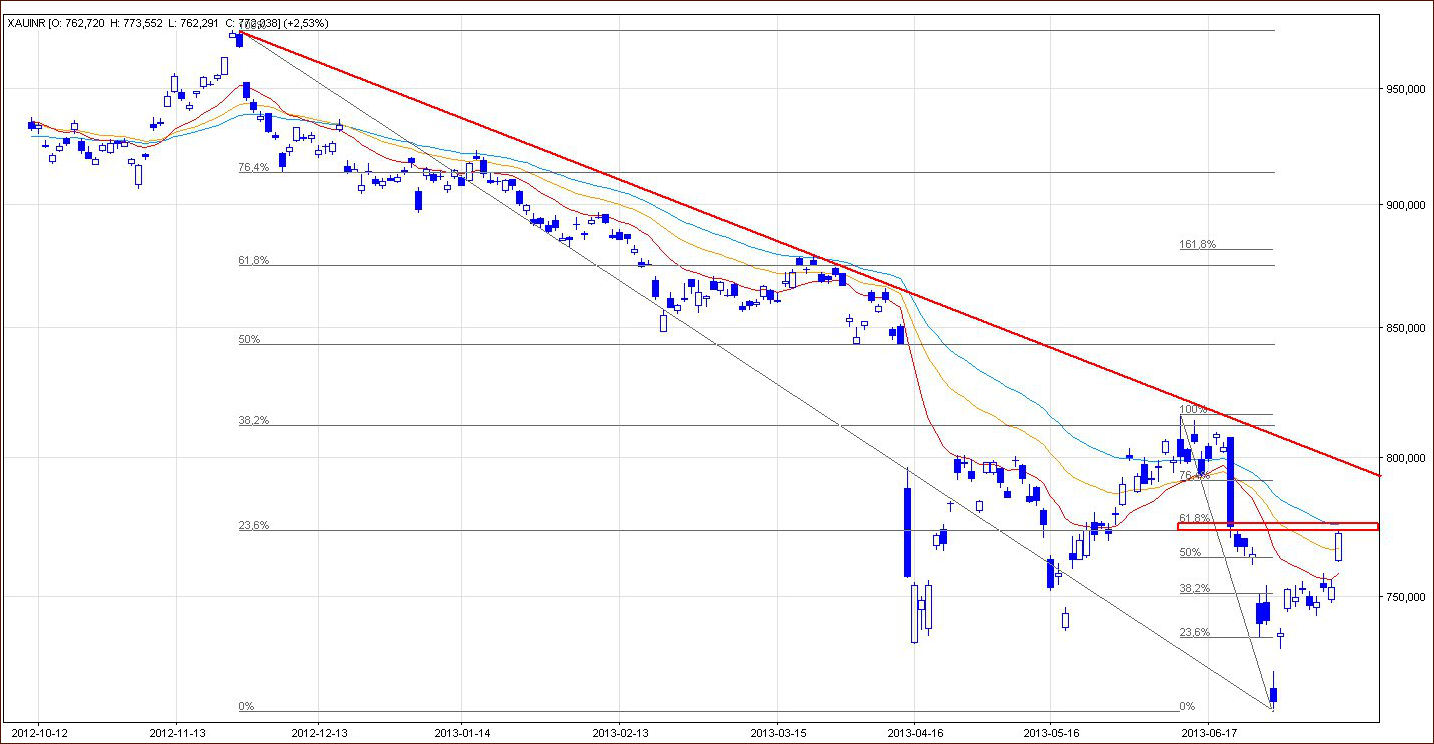Click the 850,000 price axis label

(x=1404, y=328)
